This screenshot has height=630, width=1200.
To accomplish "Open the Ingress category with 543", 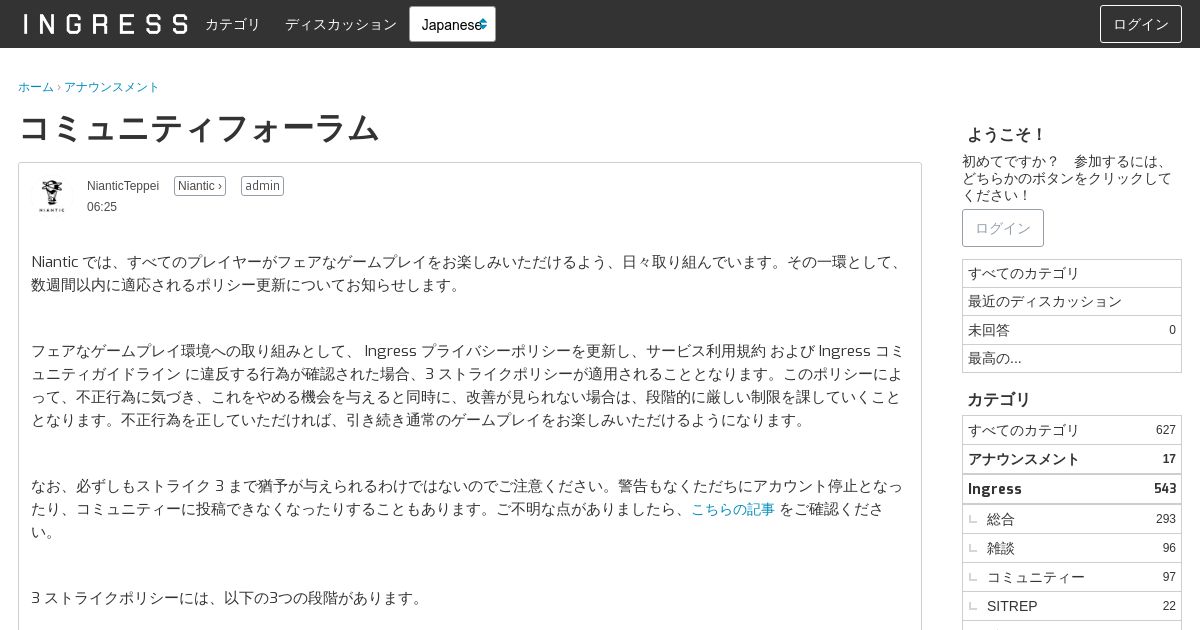I will [x=1072, y=489].
